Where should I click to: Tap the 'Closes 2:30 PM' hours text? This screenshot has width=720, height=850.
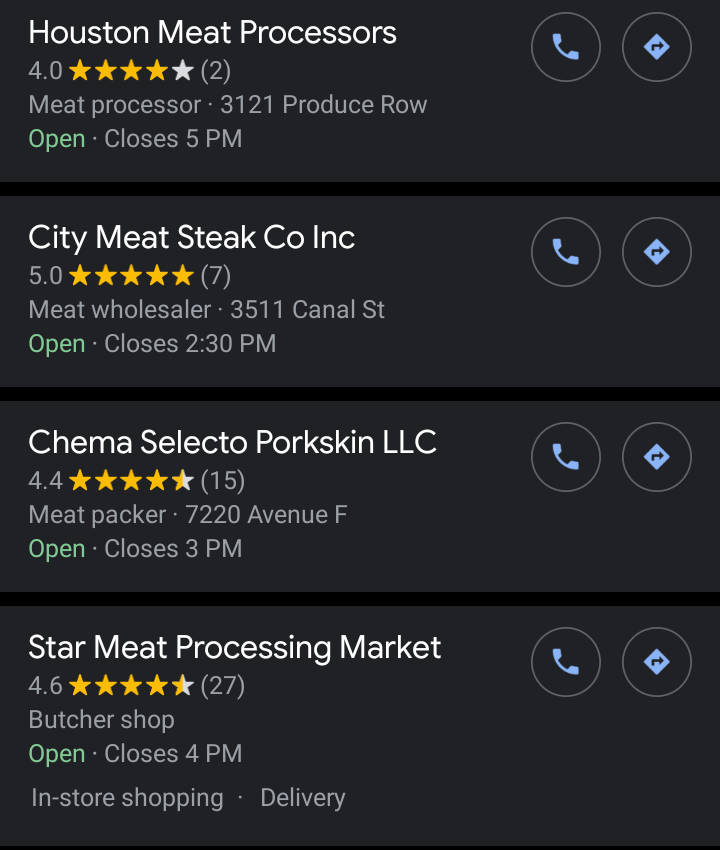click(x=190, y=344)
